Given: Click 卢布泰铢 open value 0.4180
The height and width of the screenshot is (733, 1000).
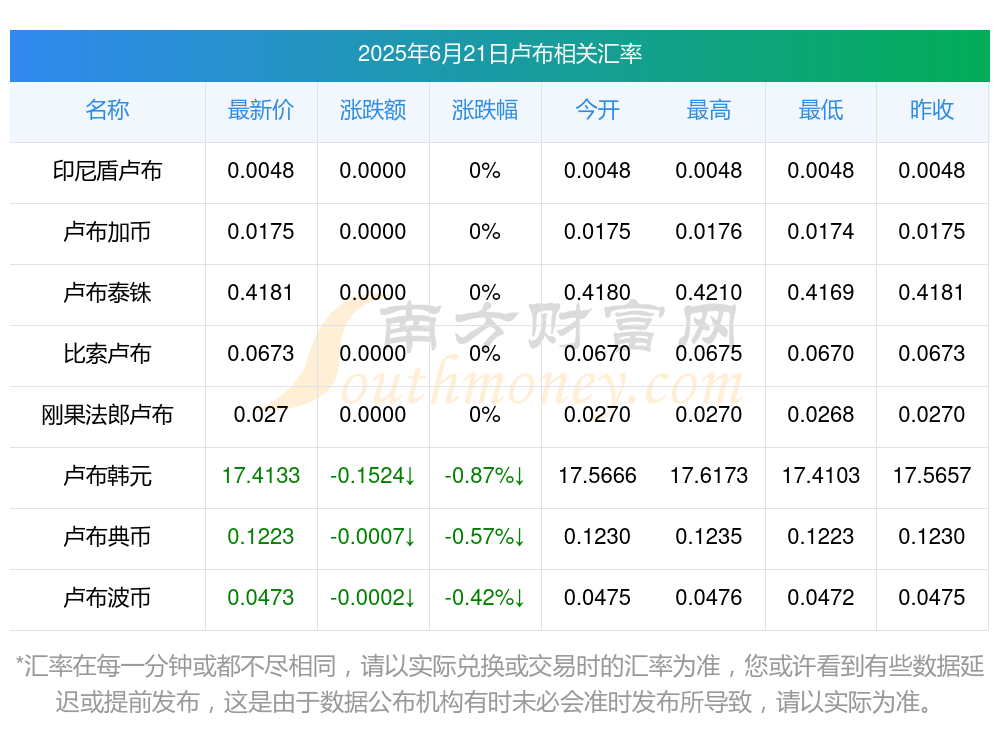Looking at the screenshot, I should 597,293.
